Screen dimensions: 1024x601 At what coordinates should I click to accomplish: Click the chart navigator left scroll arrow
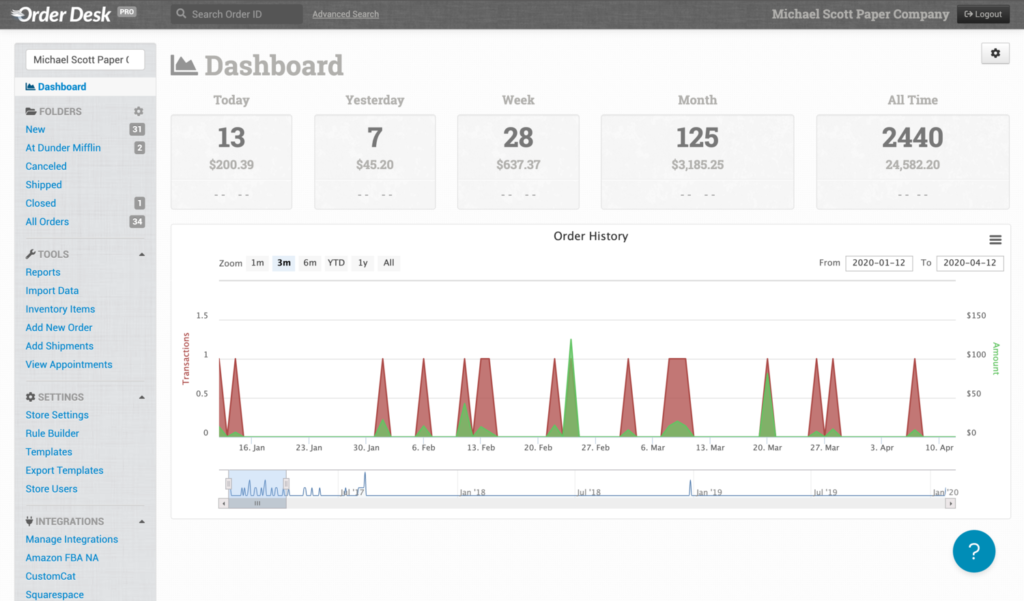pos(223,504)
